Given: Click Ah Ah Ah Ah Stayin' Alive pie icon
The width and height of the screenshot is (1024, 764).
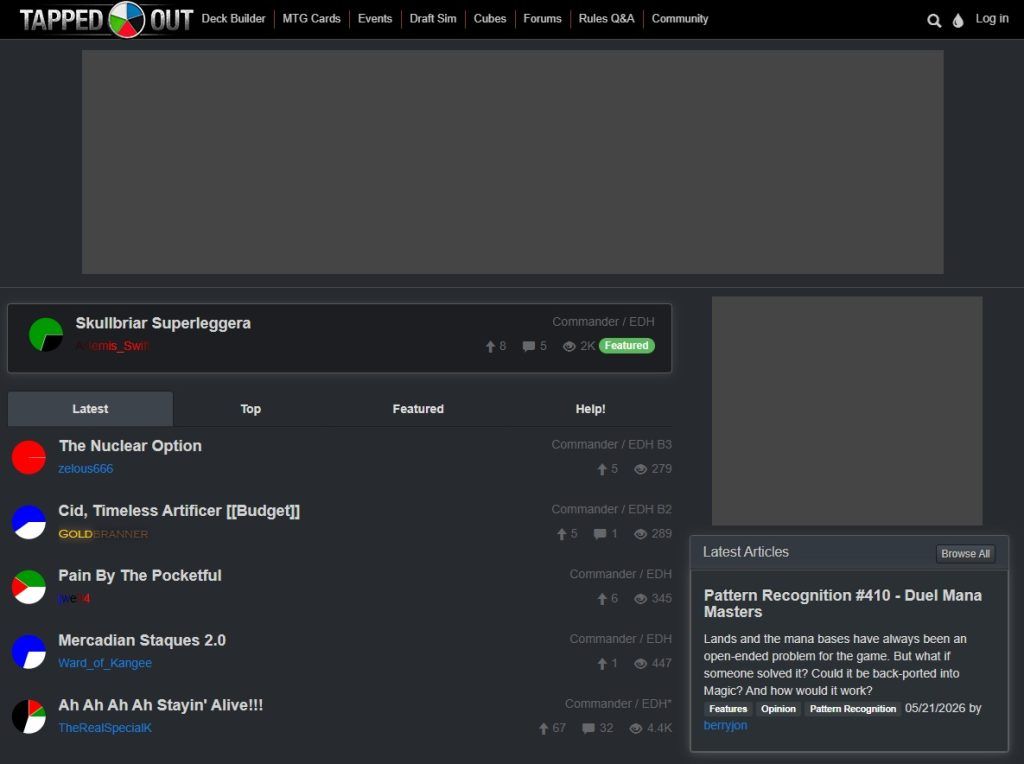Looking at the screenshot, I should pyautogui.click(x=29, y=716).
